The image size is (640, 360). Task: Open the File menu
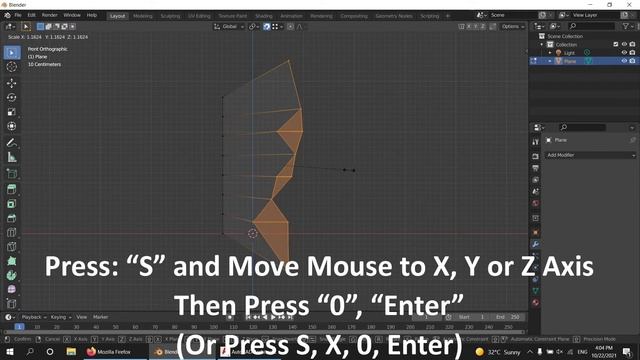pyautogui.click(x=18, y=16)
